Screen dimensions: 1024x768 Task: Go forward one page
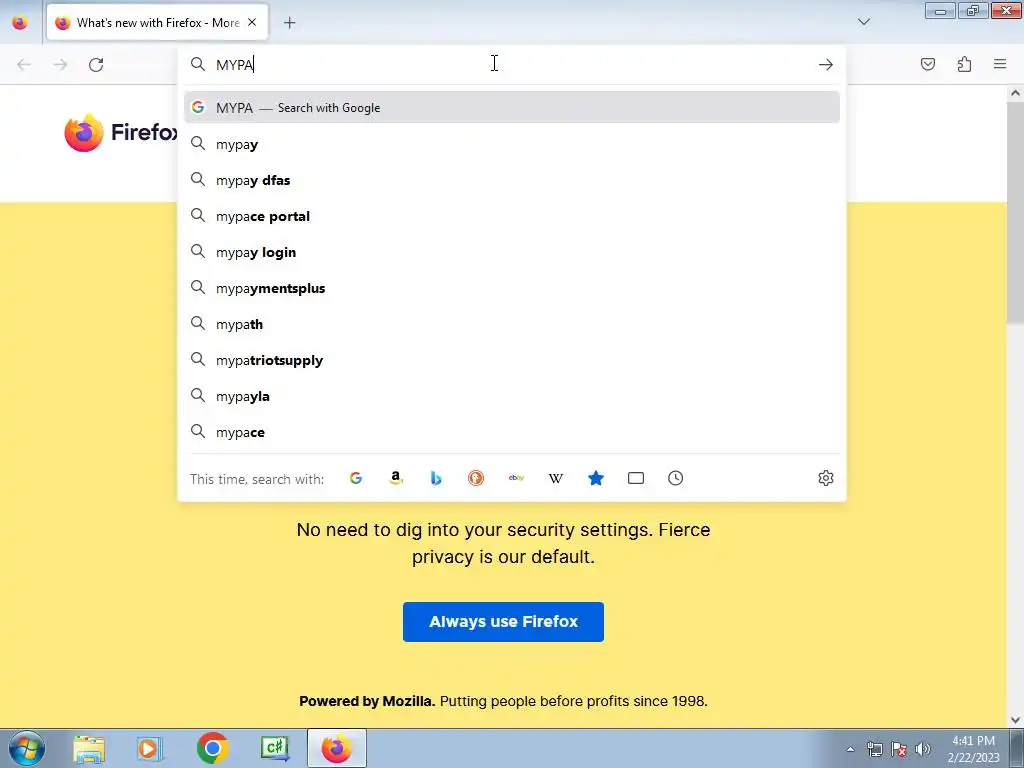tap(60, 65)
